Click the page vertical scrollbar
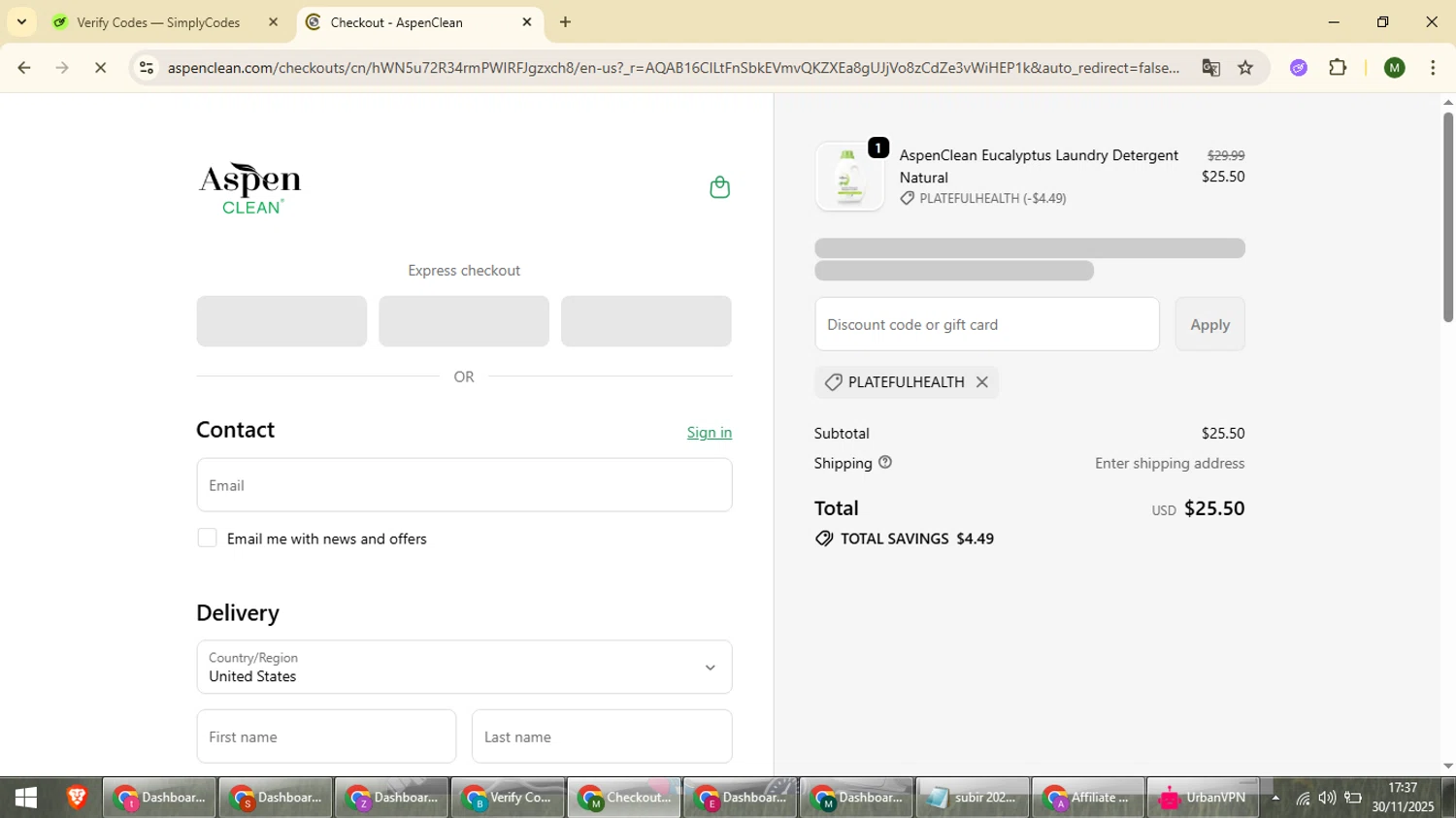Screen dimensions: 1456x818 pyautogui.click(x=1447, y=217)
